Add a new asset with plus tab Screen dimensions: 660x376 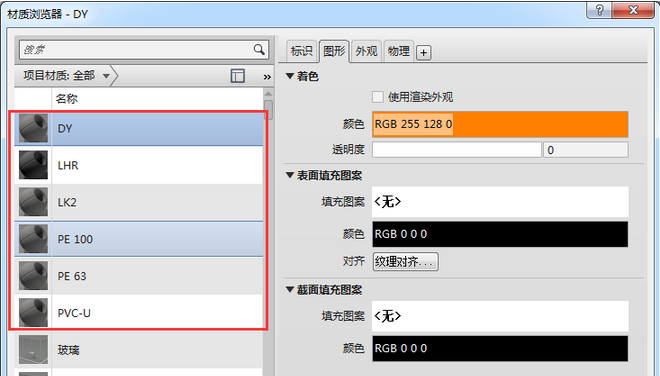pyautogui.click(x=423, y=53)
